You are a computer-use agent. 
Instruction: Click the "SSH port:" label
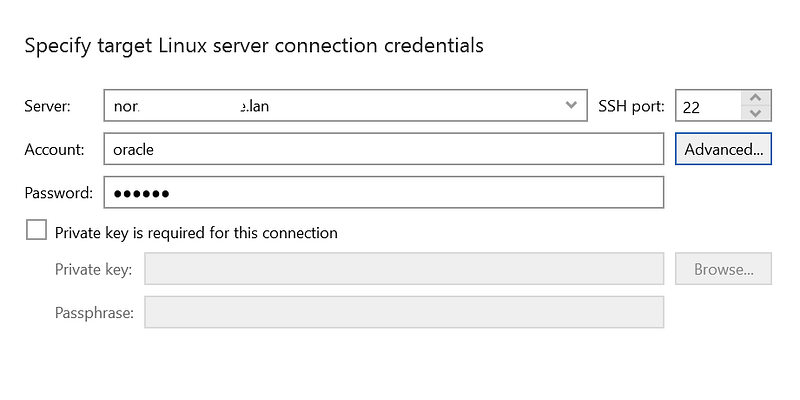(631, 106)
